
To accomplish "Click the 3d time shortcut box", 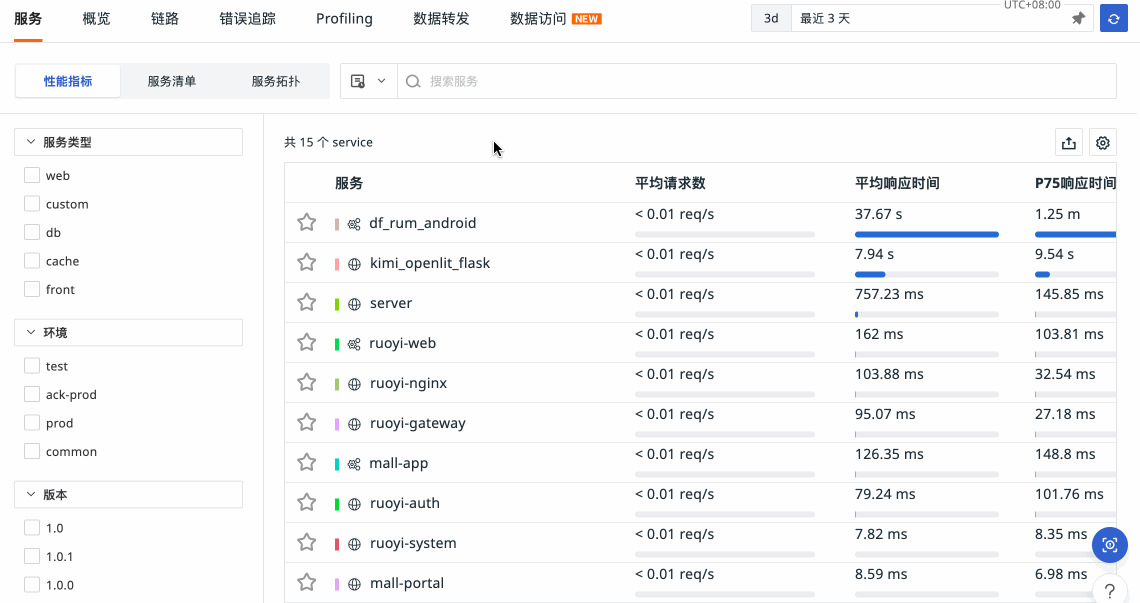I will 771,19.
